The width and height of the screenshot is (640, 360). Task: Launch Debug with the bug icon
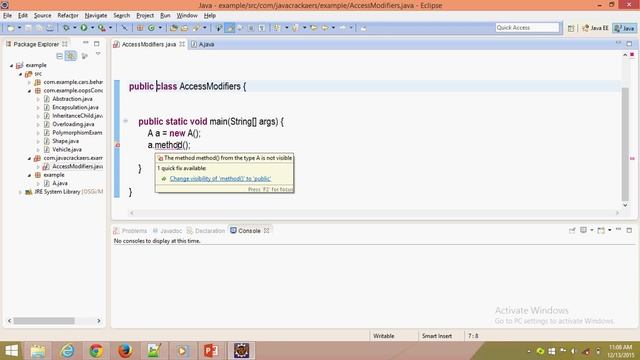click(66, 28)
